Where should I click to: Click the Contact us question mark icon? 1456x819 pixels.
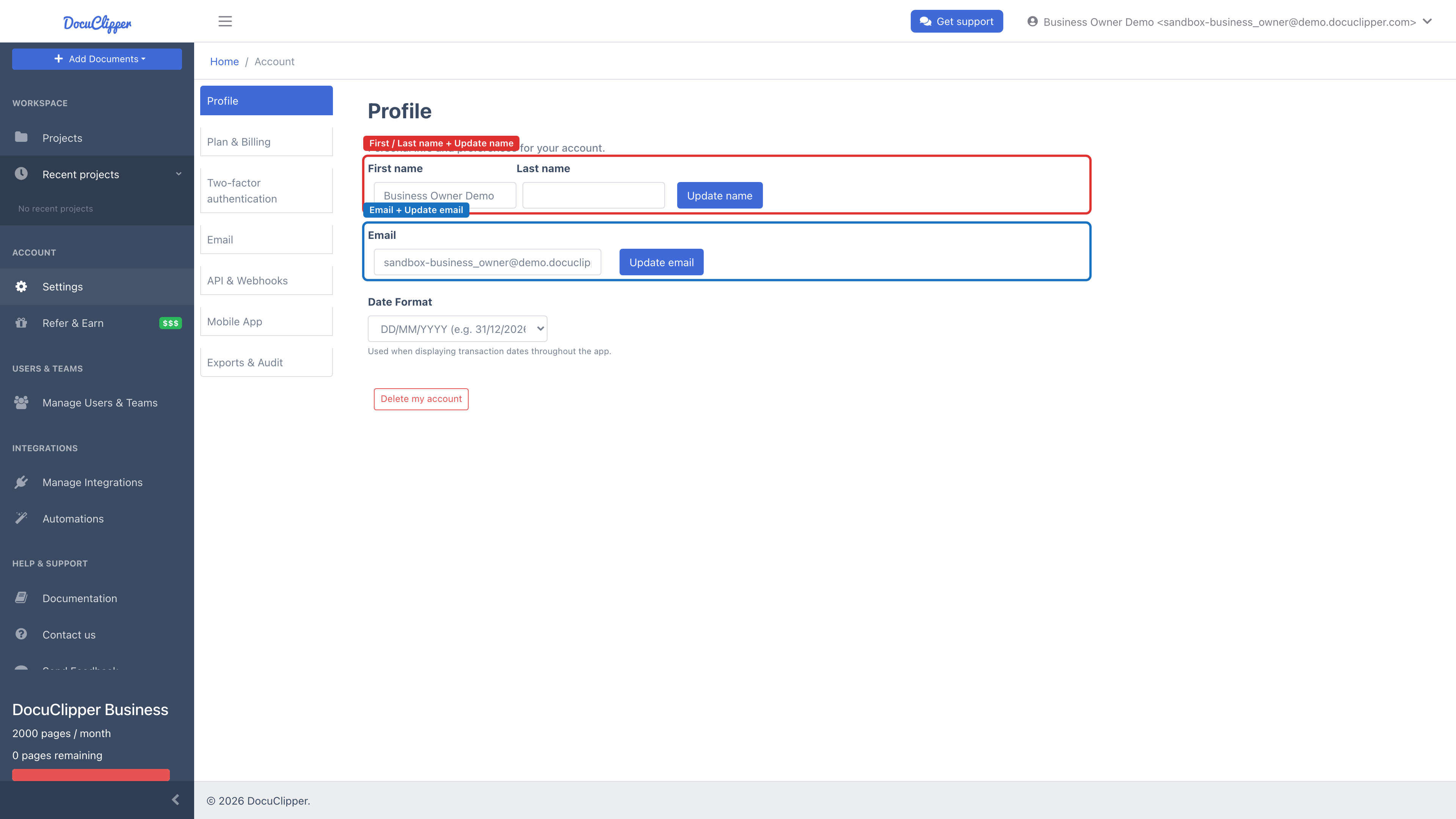click(x=21, y=634)
